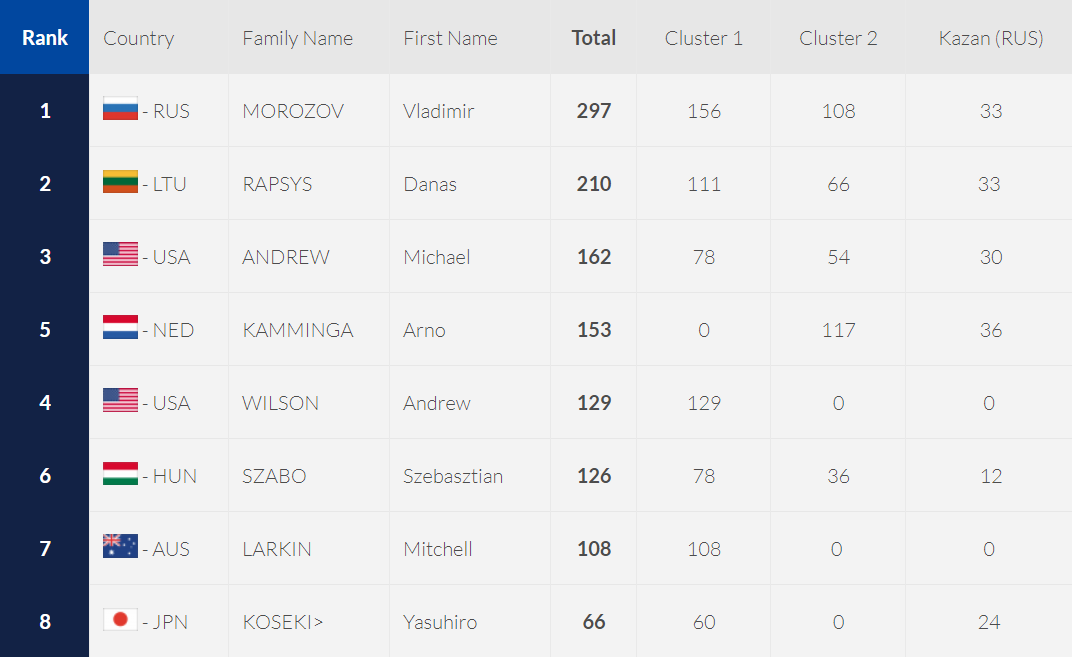Image resolution: width=1072 pixels, height=657 pixels.
Task: Click the Netherlands flag icon
Action: coord(120,328)
